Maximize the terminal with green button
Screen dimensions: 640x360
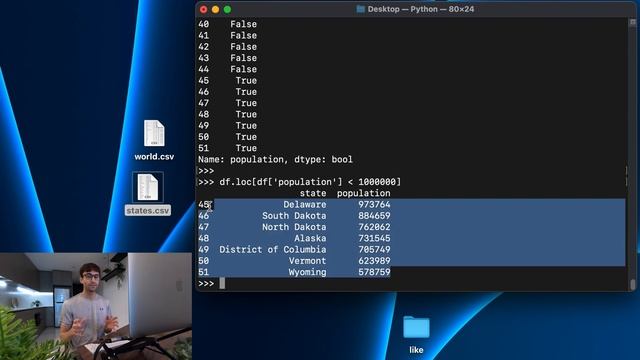tap(227, 9)
